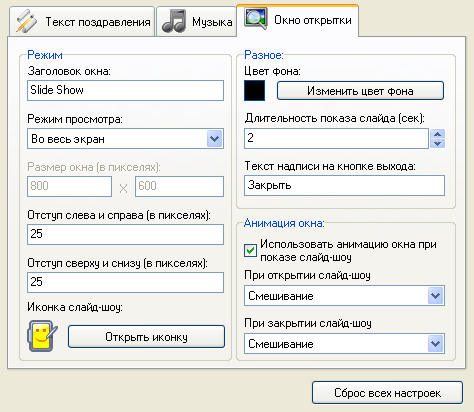Click the Заголовок окна field with Slide Show
Viewport: 474px width, 412px height.
pyautogui.click(x=125, y=90)
